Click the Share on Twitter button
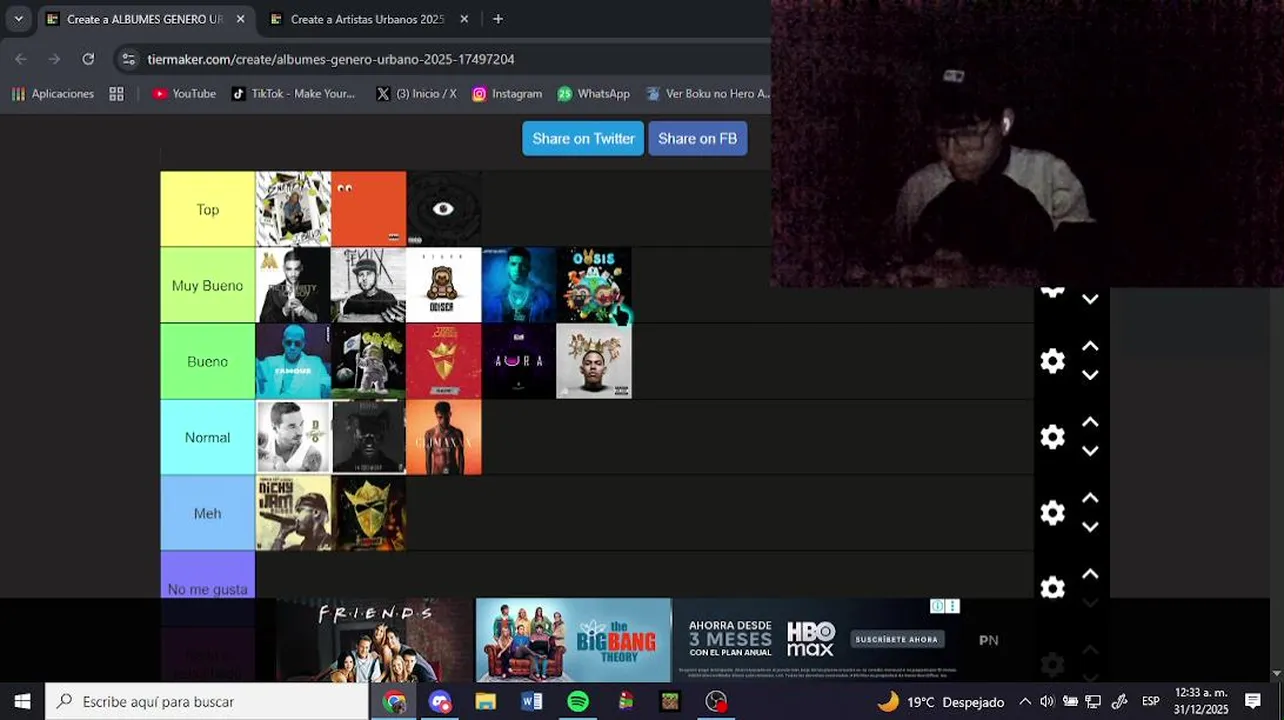 pyautogui.click(x=583, y=138)
